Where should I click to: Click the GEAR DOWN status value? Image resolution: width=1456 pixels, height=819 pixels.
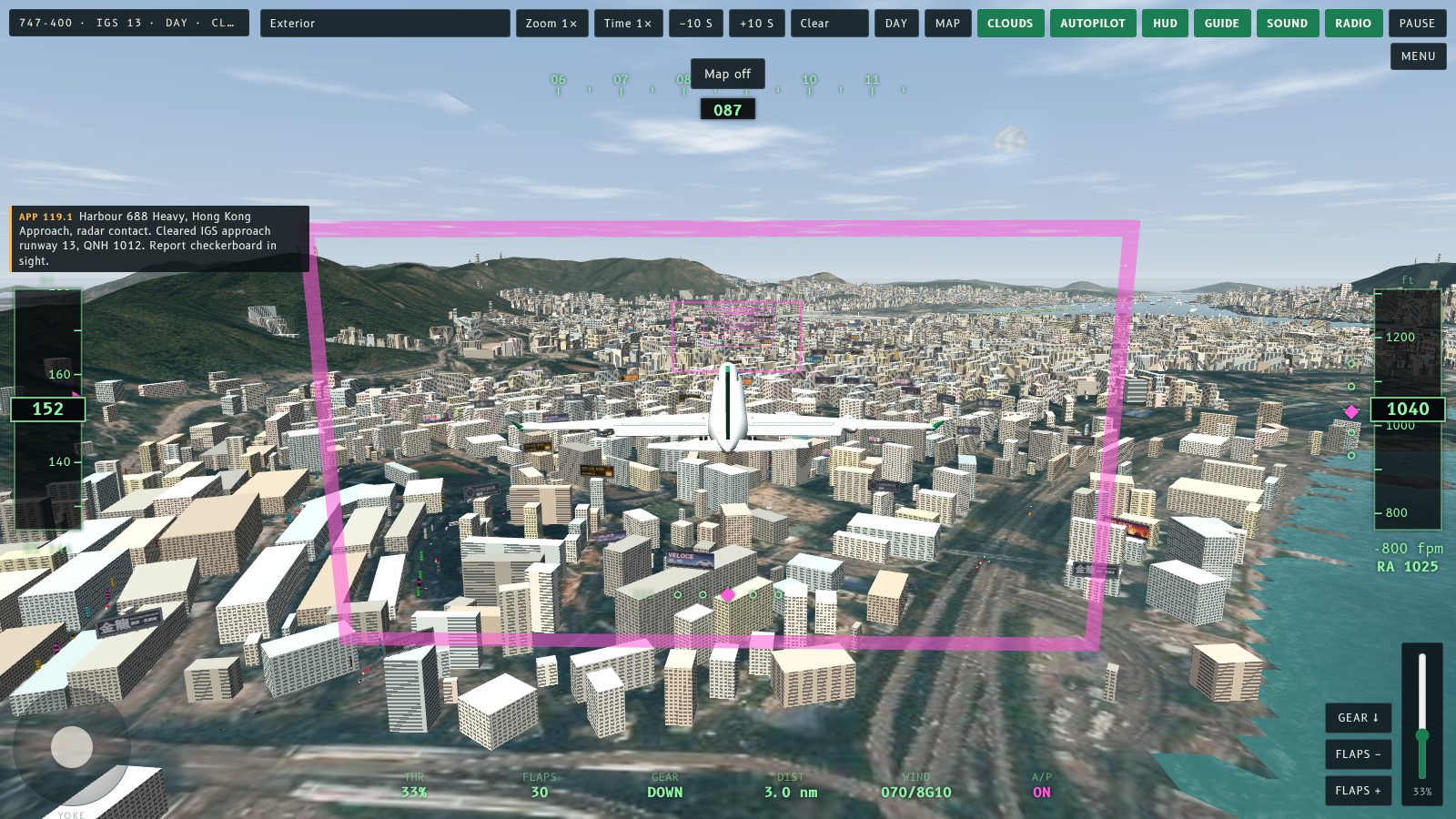click(665, 793)
